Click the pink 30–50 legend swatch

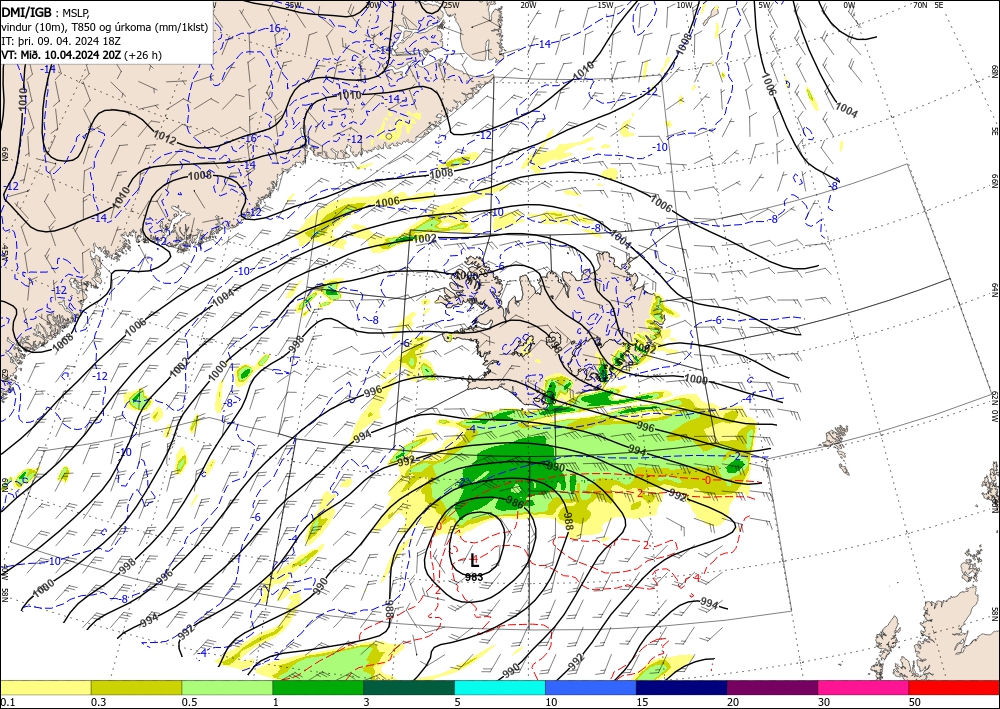pyautogui.click(x=864, y=687)
